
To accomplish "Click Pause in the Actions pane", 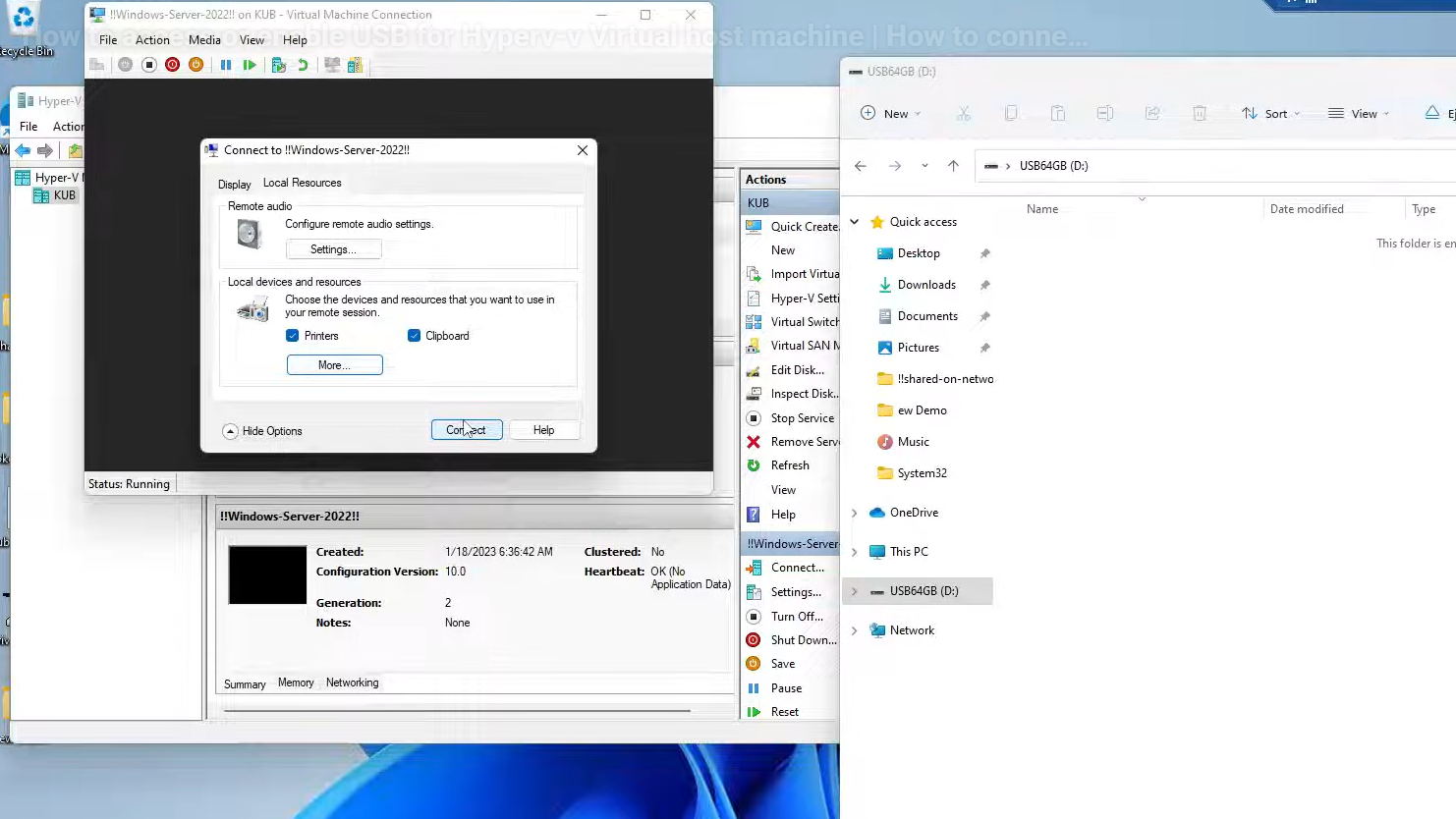I will click(x=786, y=688).
